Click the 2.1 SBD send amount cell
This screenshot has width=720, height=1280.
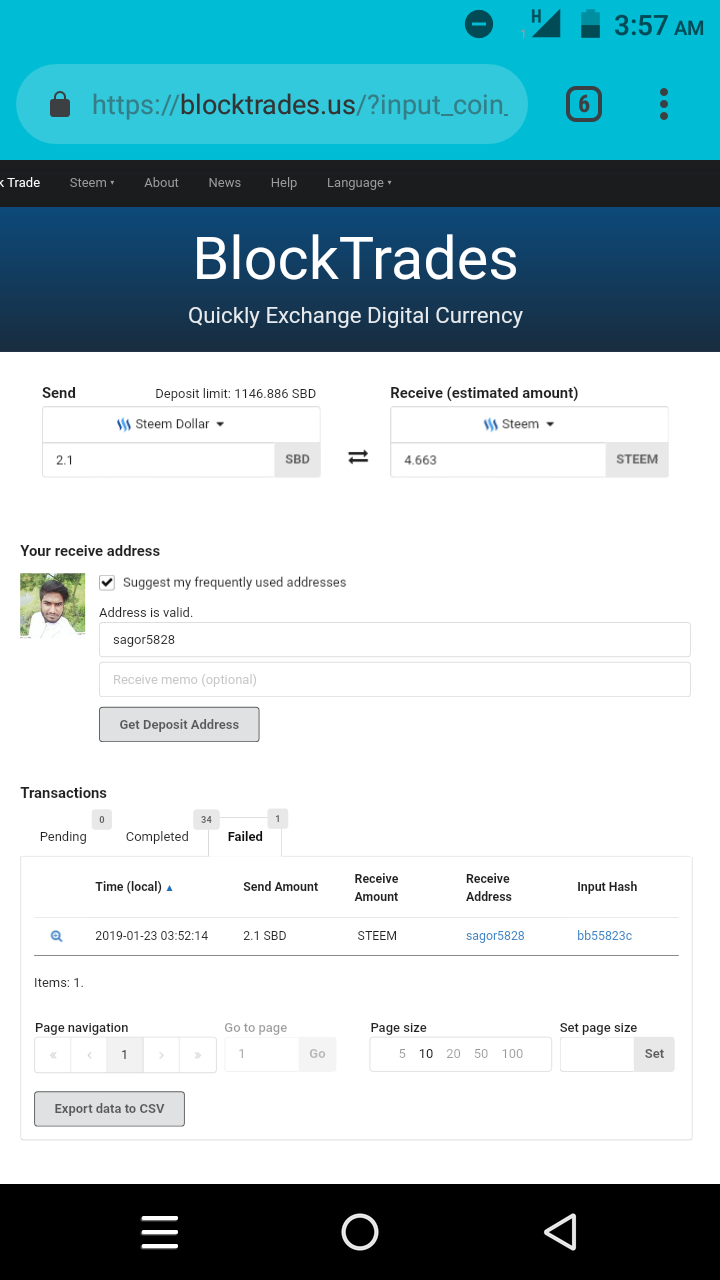click(265, 936)
